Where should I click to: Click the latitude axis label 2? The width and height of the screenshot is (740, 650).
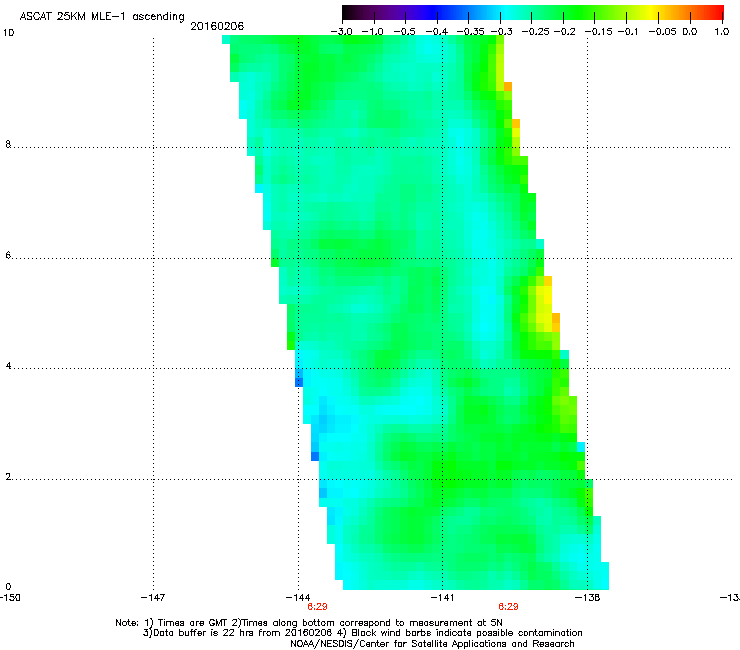[8, 477]
